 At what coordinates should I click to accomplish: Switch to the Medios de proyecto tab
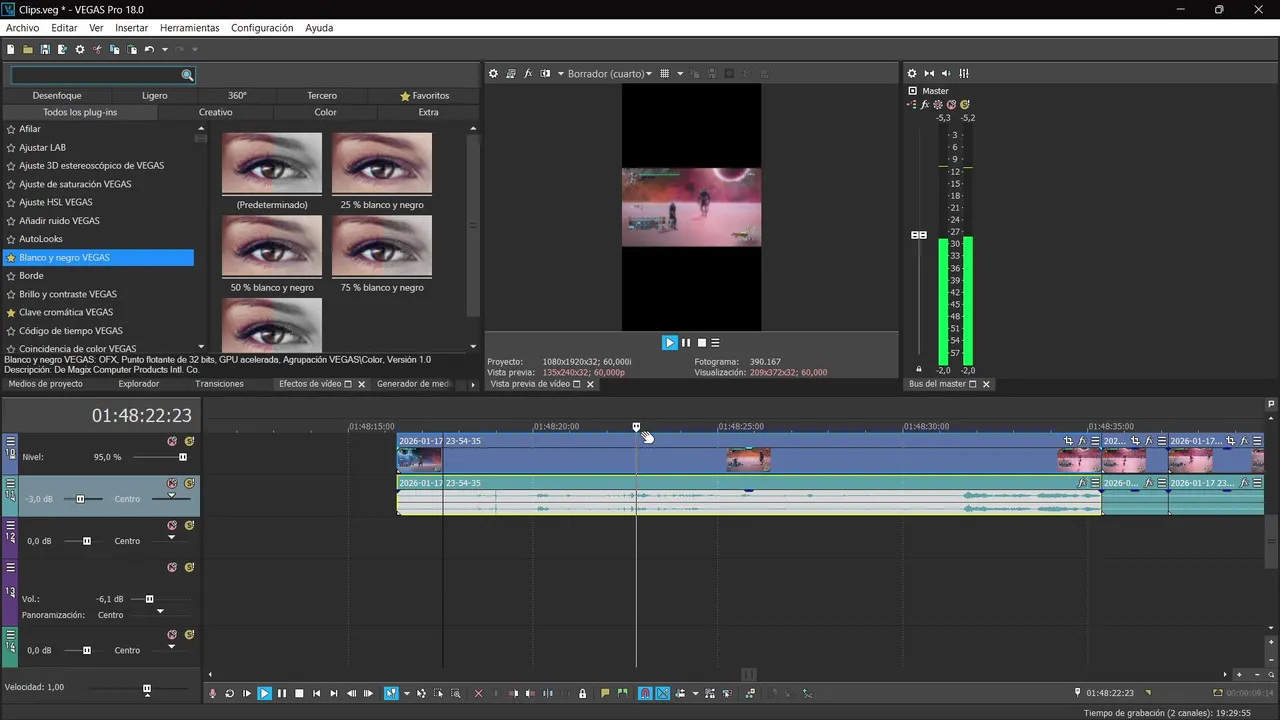click(x=46, y=384)
